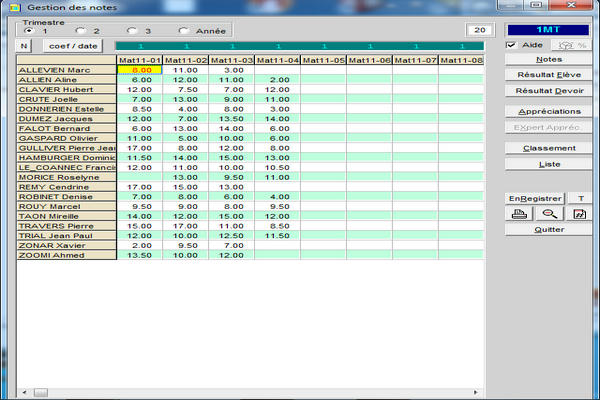600x400 pixels.
Task: Click the Mat11-01 column header
Action: pos(139,60)
